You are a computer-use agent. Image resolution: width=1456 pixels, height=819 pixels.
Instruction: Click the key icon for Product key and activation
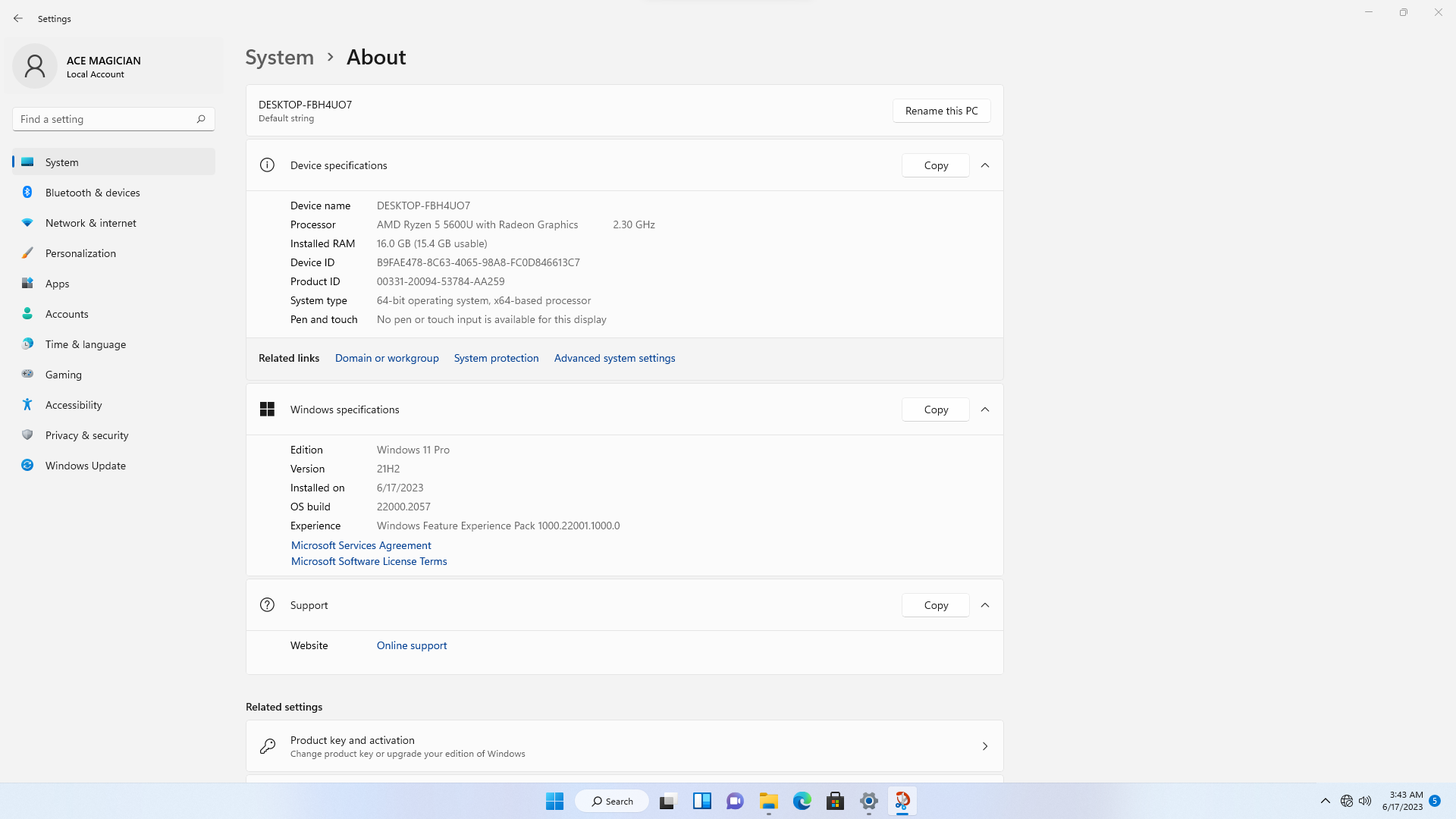267,746
